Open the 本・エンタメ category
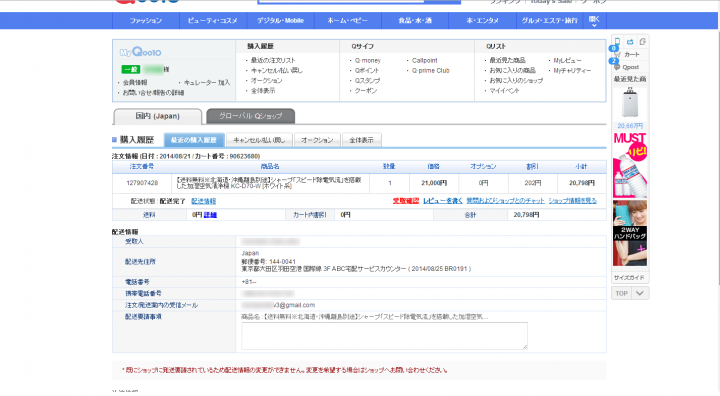This screenshot has width=720, height=396. [x=482, y=21]
